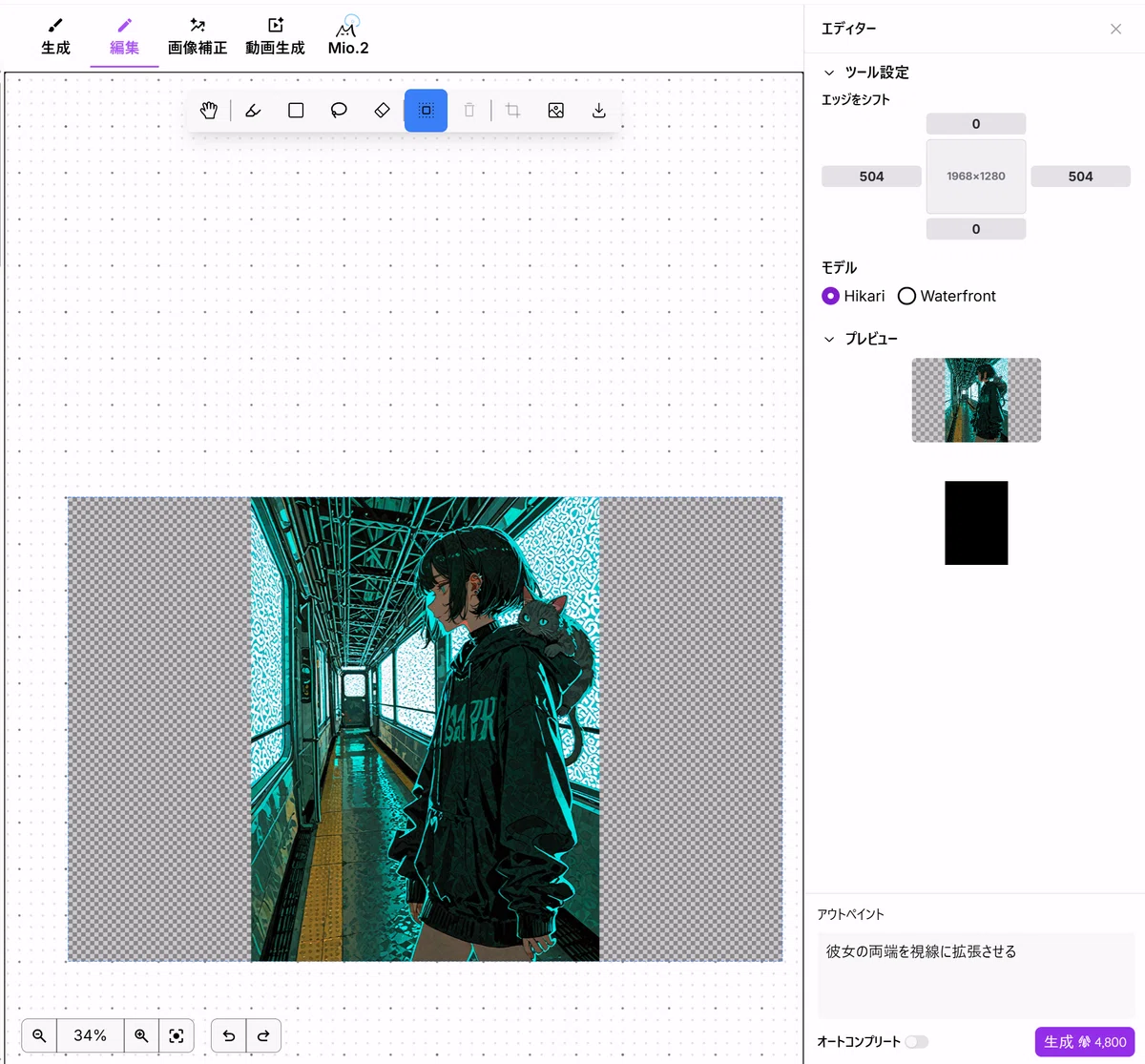Select the rectangle selection tool
Image resolution: width=1145 pixels, height=1064 pixels.
click(x=296, y=111)
